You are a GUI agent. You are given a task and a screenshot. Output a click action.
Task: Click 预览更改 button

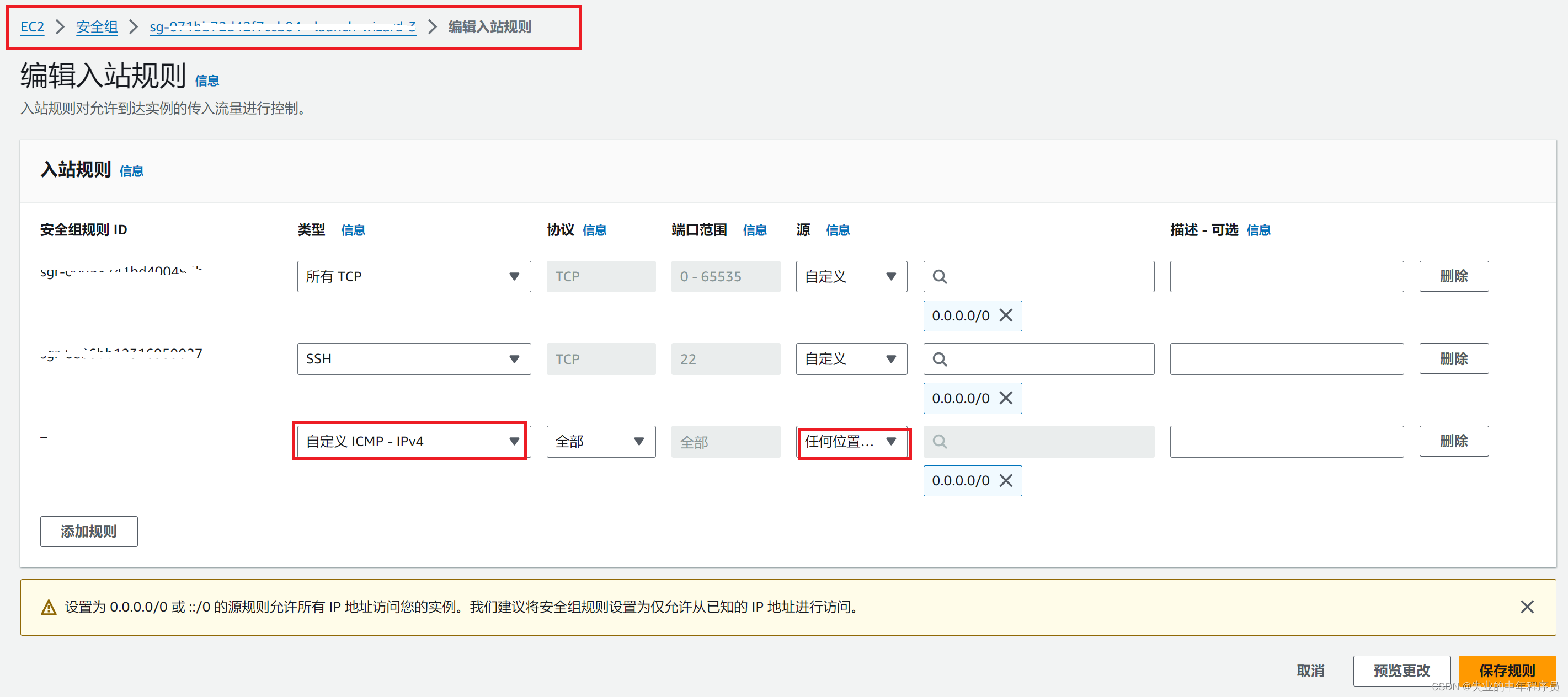pyautogui.click(x=1401, y=671)
